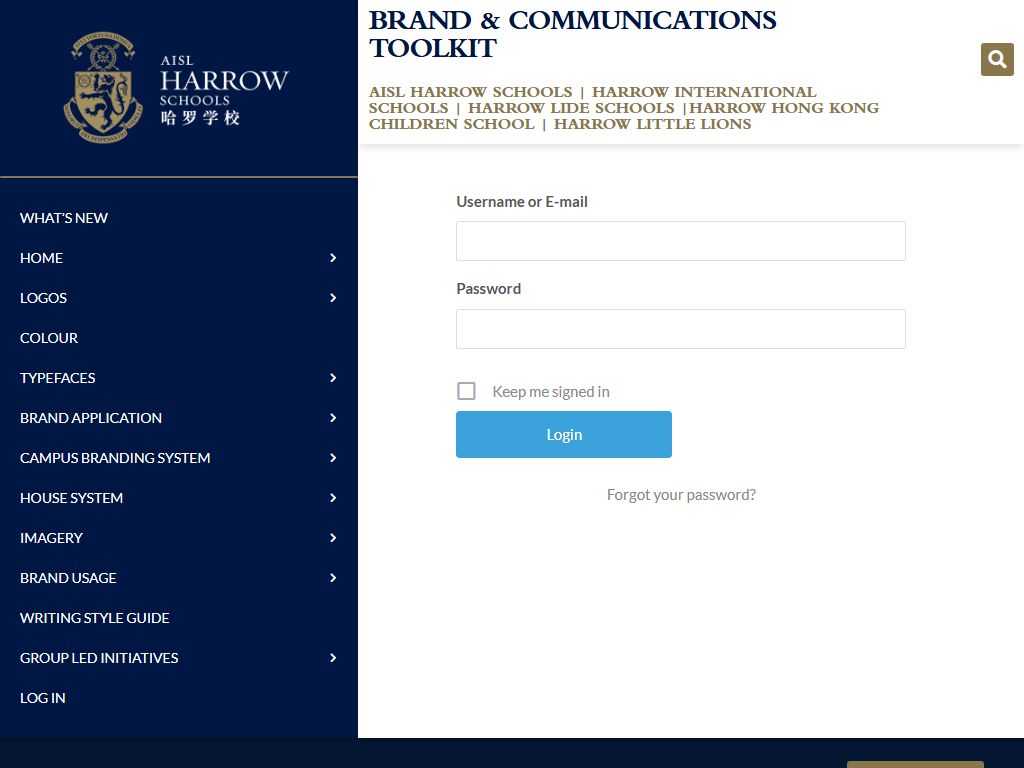
Task: Focus the Password input field
Action: tap(680, 328)
